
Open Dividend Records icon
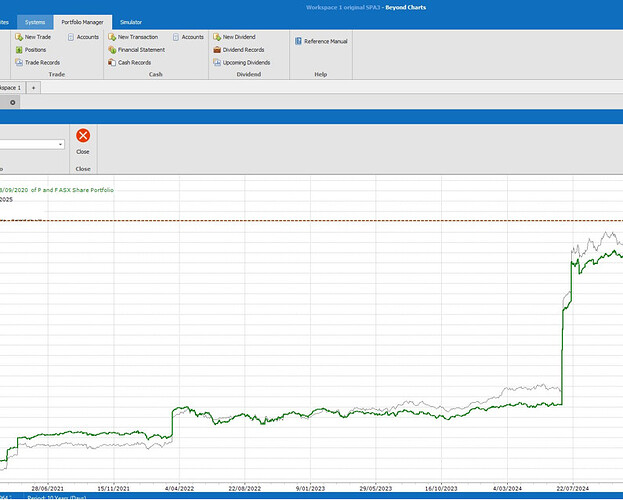point(217,50)
